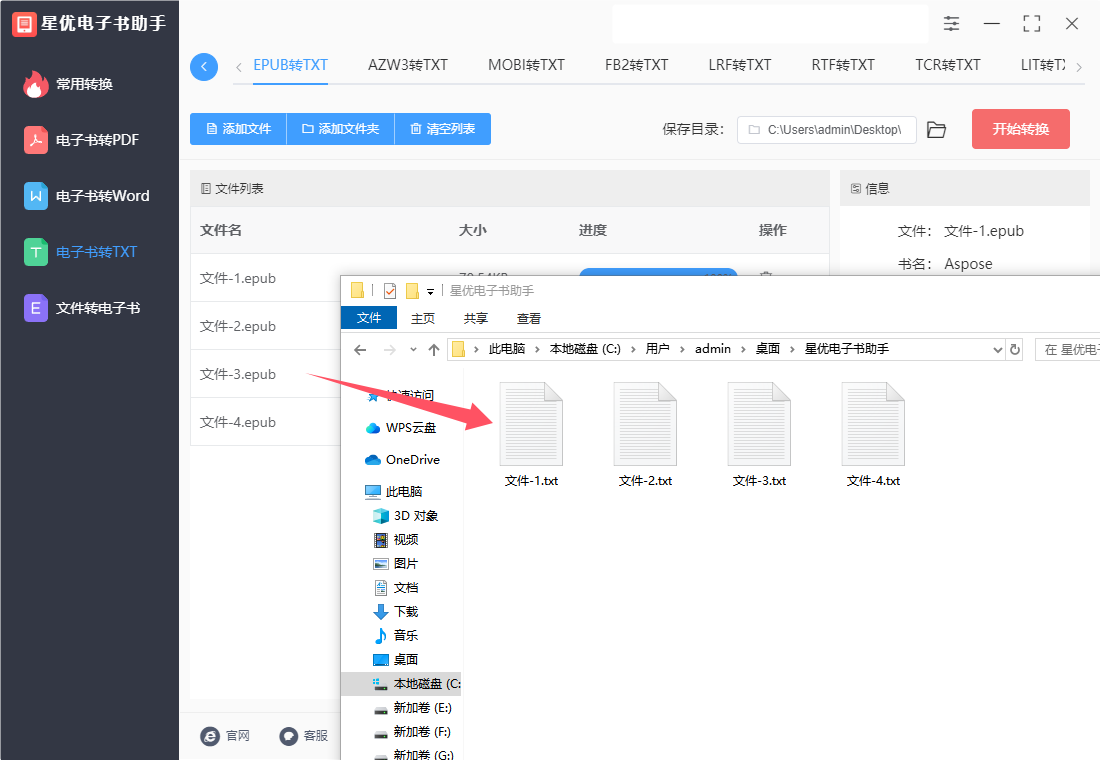Select 视频 folder in navigation pane
The height and width of the screenshot is (760, 1100).
396,540
